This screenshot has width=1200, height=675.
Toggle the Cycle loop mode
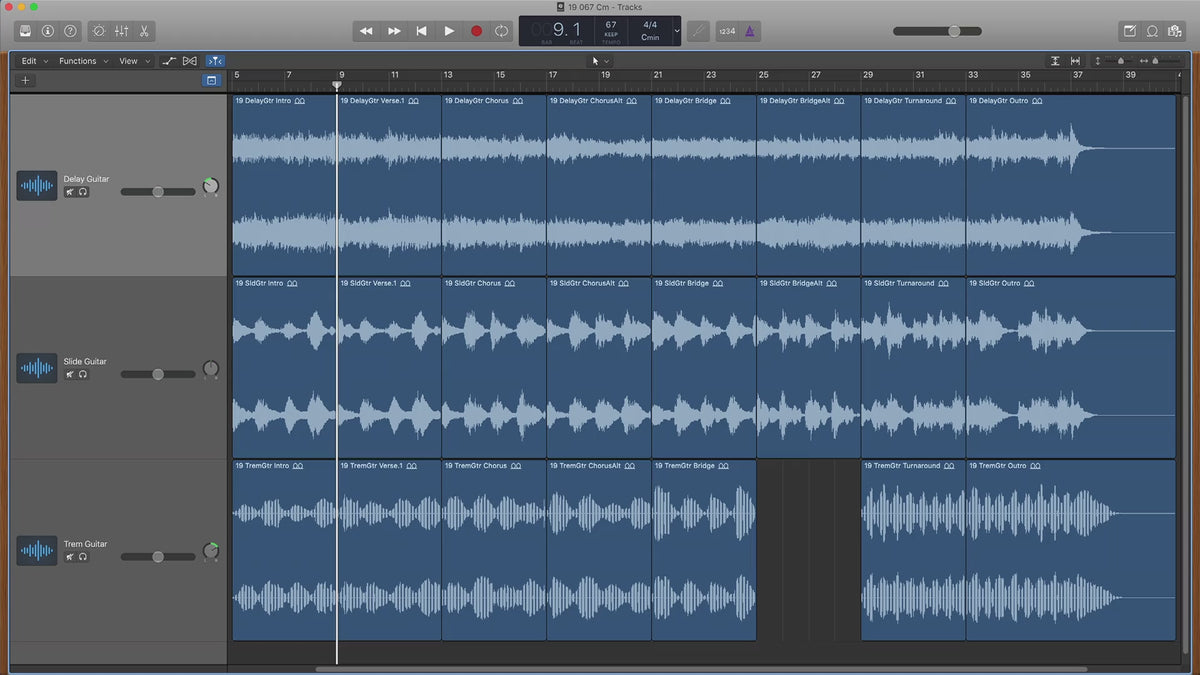click(x=501, y=31)
